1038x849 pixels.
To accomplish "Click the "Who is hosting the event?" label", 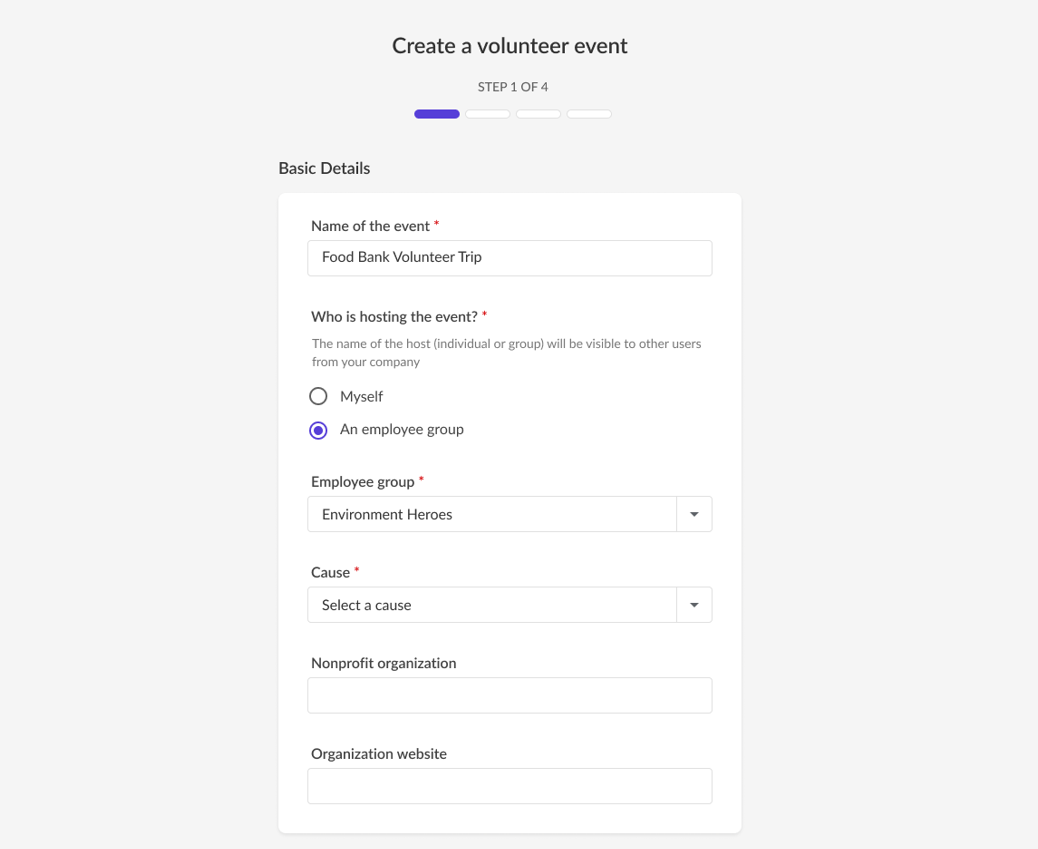I will (394, 317).
